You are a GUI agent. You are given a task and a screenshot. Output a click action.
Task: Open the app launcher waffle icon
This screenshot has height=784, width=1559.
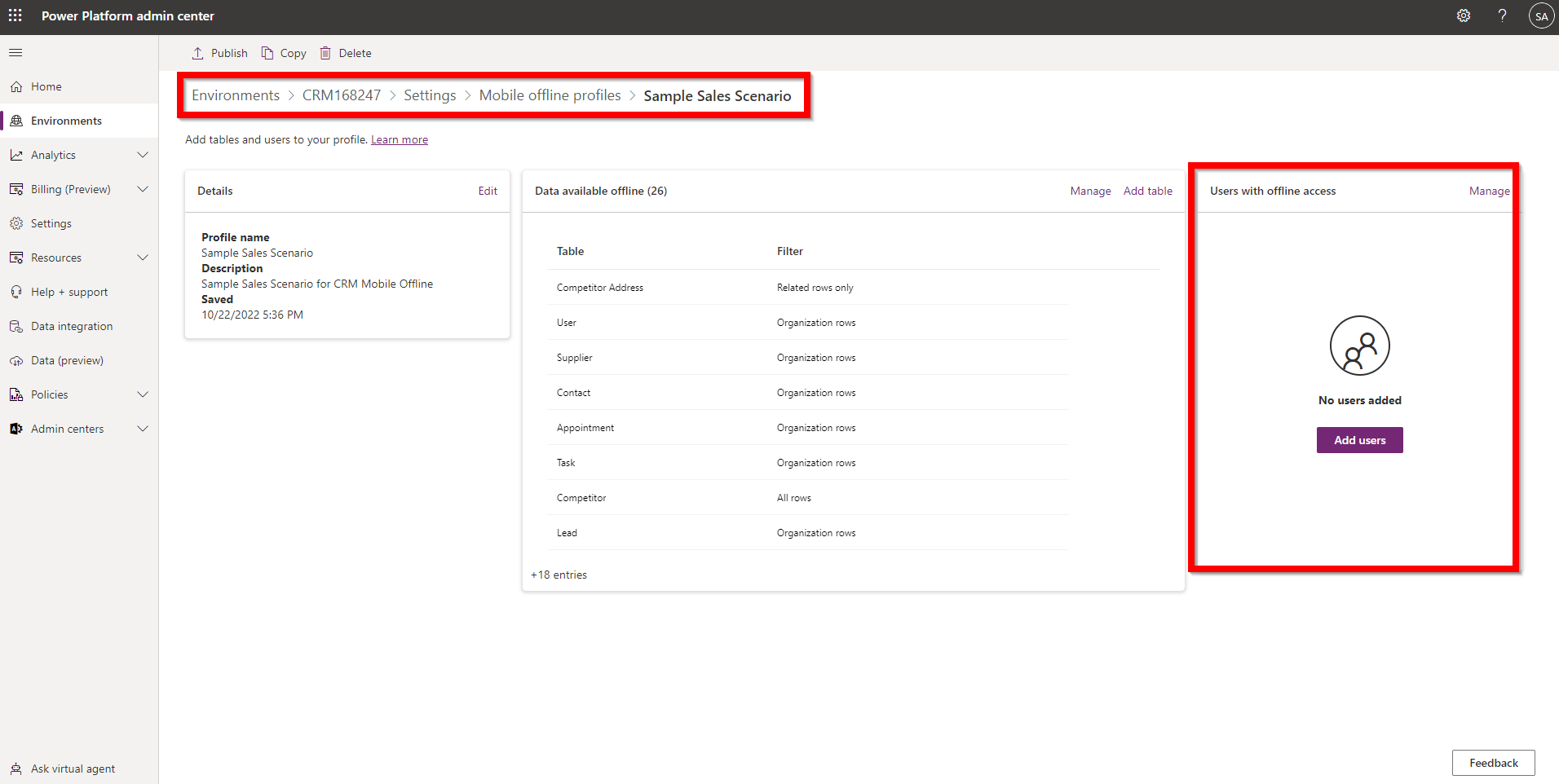click(x=15, y=15)
